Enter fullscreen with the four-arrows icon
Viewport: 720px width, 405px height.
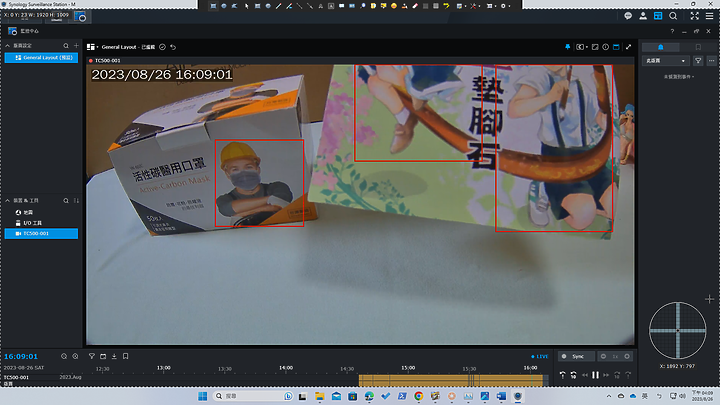[x=694, y=16]
